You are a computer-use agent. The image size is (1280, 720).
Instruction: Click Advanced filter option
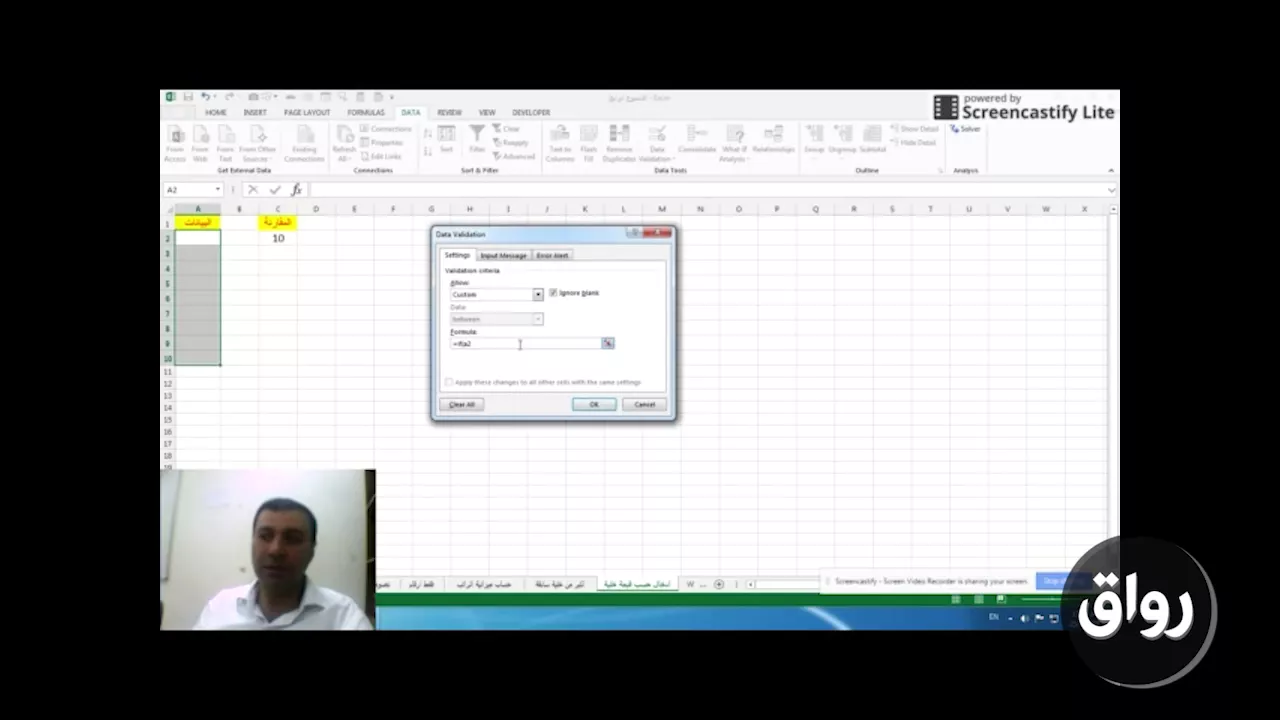[x=514, y=156]
